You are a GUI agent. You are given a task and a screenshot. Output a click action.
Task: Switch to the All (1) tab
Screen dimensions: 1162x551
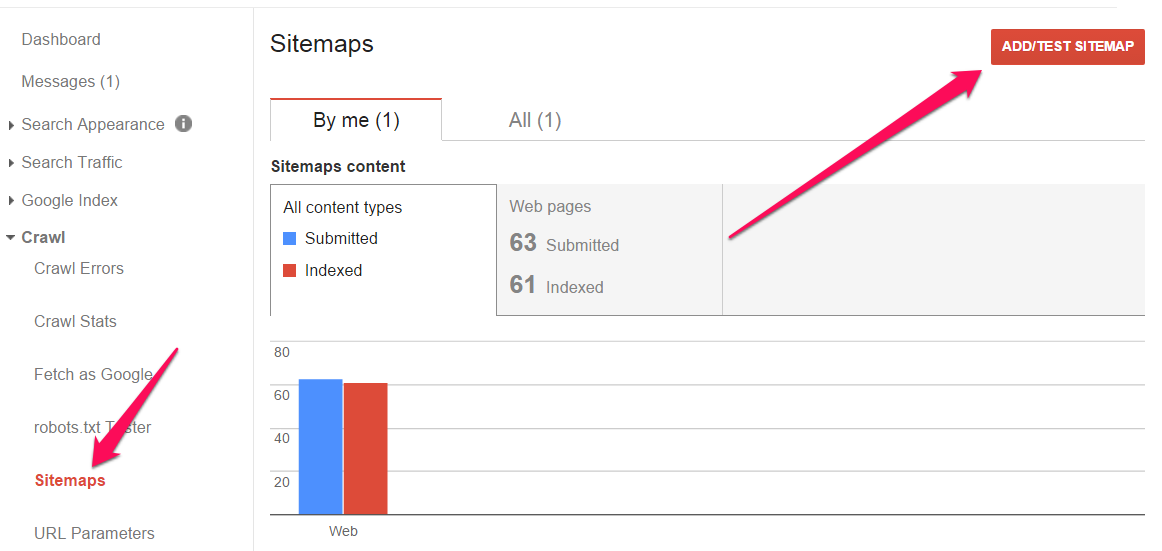(534, 120)
